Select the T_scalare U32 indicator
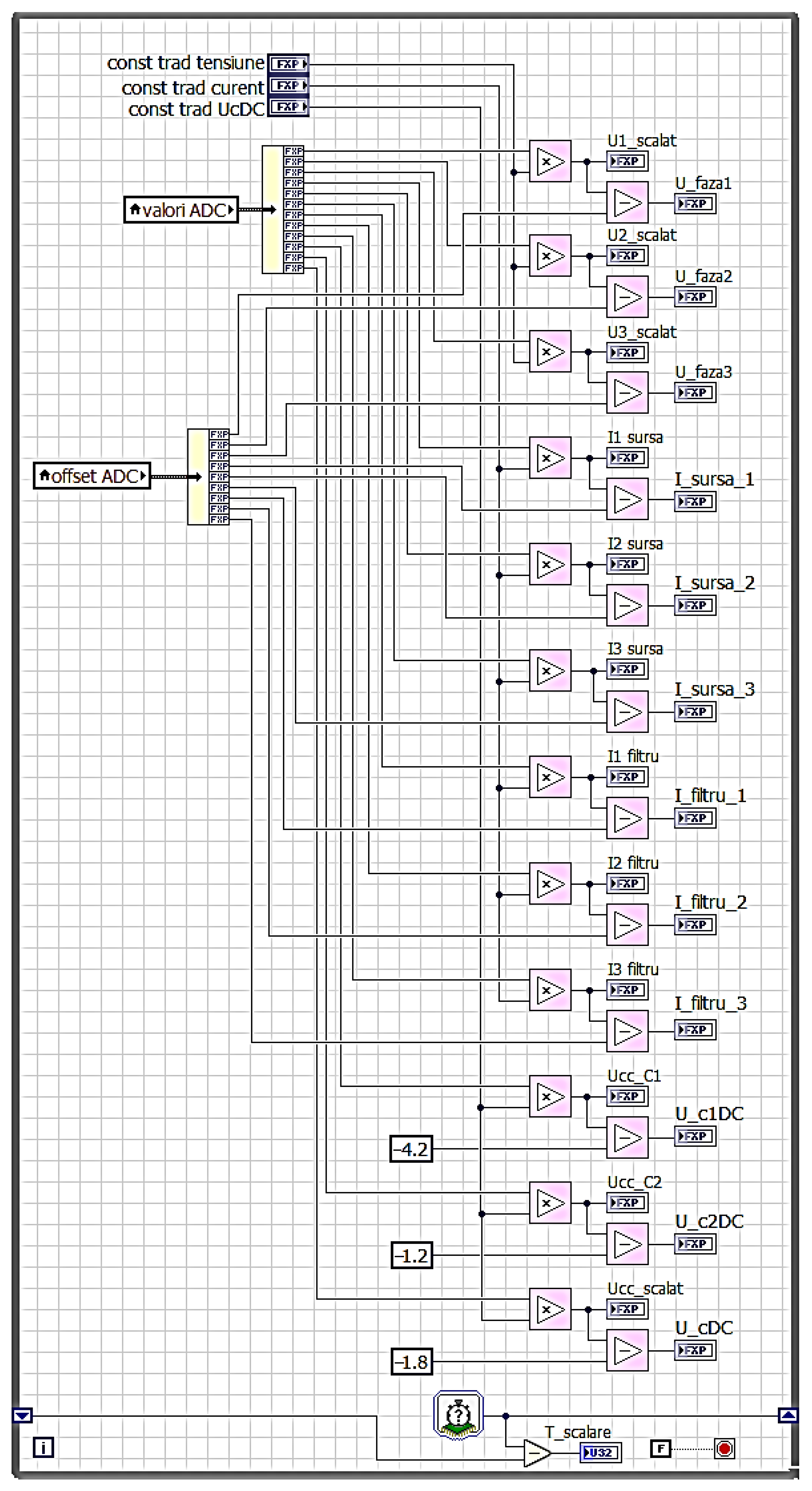The width and height of the screenshot is (812, 1491). point(600,1453)
